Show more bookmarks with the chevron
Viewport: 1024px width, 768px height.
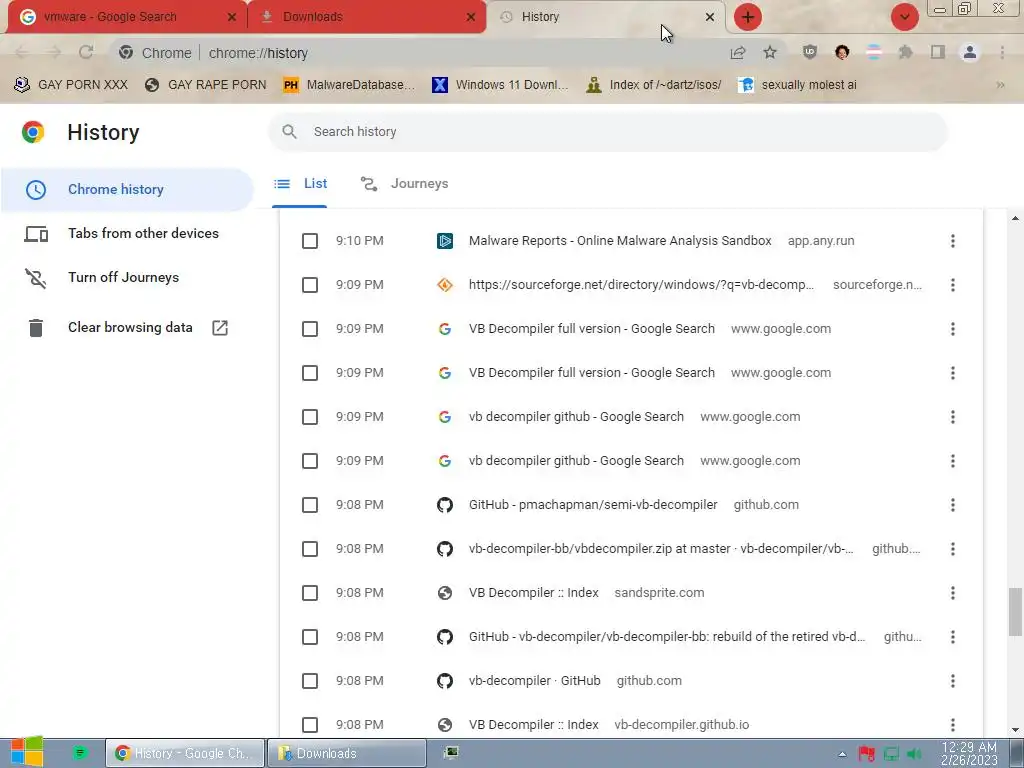coord(1000,85)
